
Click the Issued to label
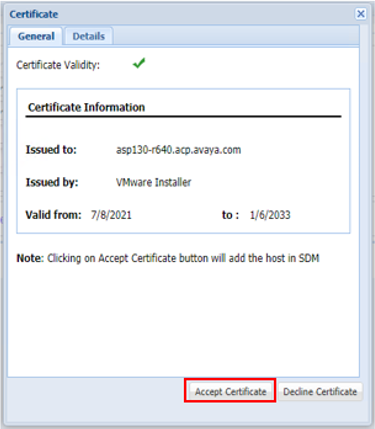click(x=51, y=150)
